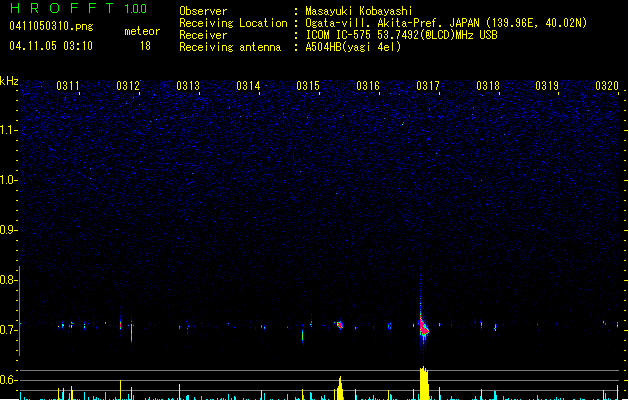Screen dimensions: 629x400
Task: Click the receiver text ICOM IC-575 53.7492 MHz
Action: coord(402,35)
